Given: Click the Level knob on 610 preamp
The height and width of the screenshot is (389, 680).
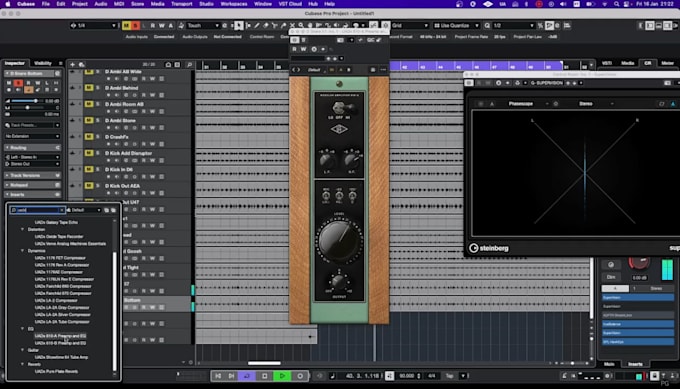Looking at the screenshot, I should click(x=340, y=240).
